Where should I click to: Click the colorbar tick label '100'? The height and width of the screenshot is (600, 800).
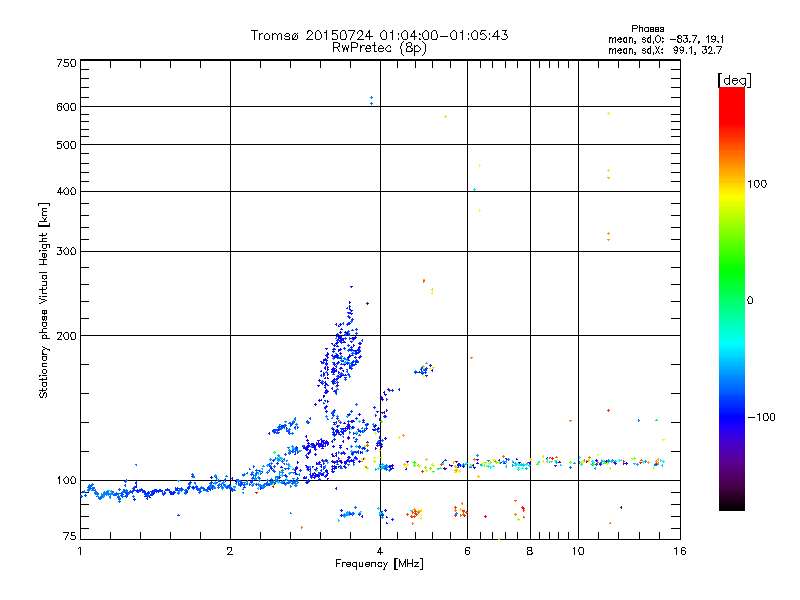tap(757, 184)
